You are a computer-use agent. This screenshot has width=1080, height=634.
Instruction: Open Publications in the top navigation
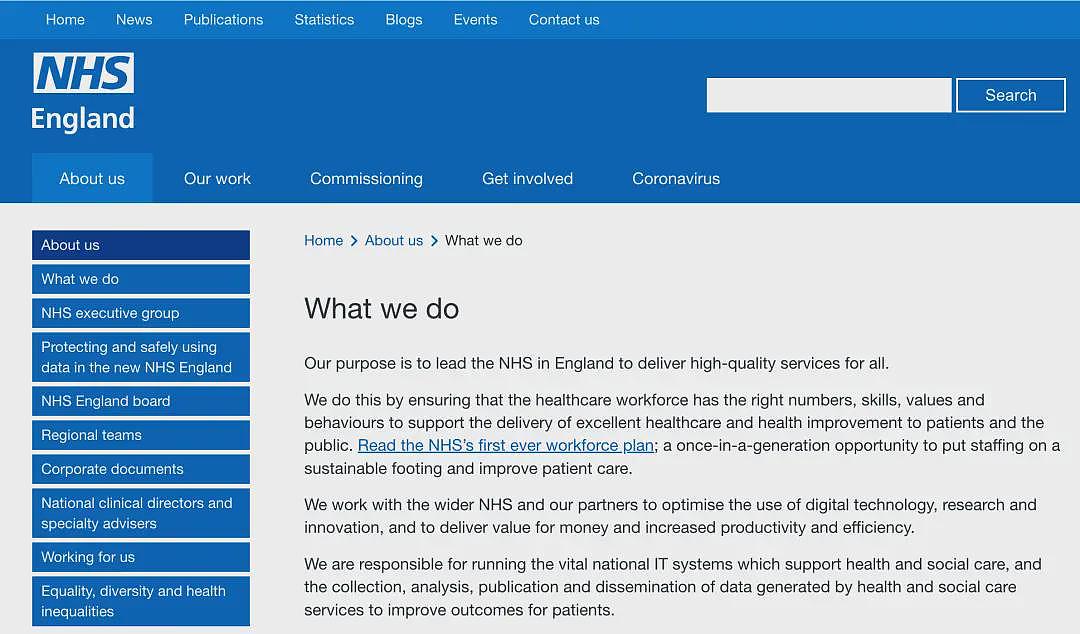pyautogui.click(x=223, y=20)
